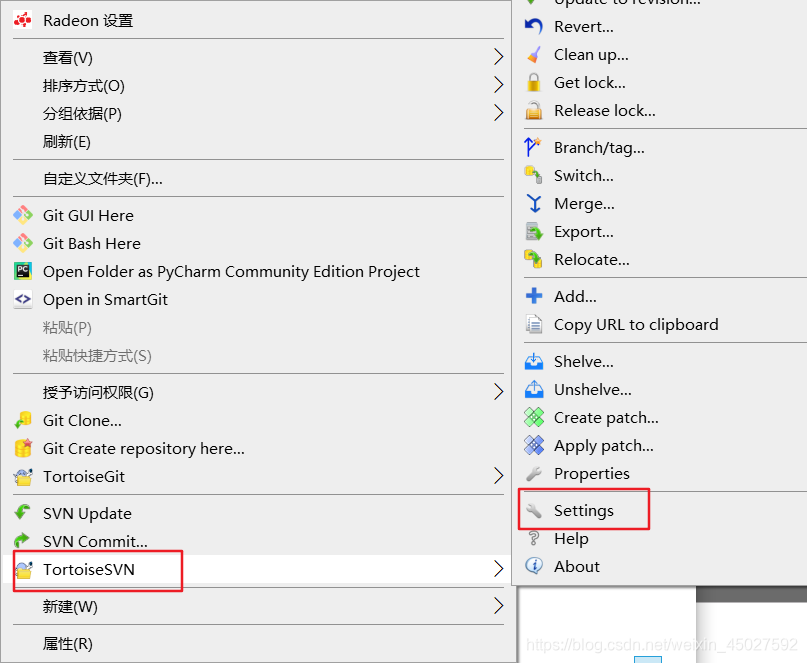Click the Help question mark icon
807x663 pixels.
coord(534,538)
